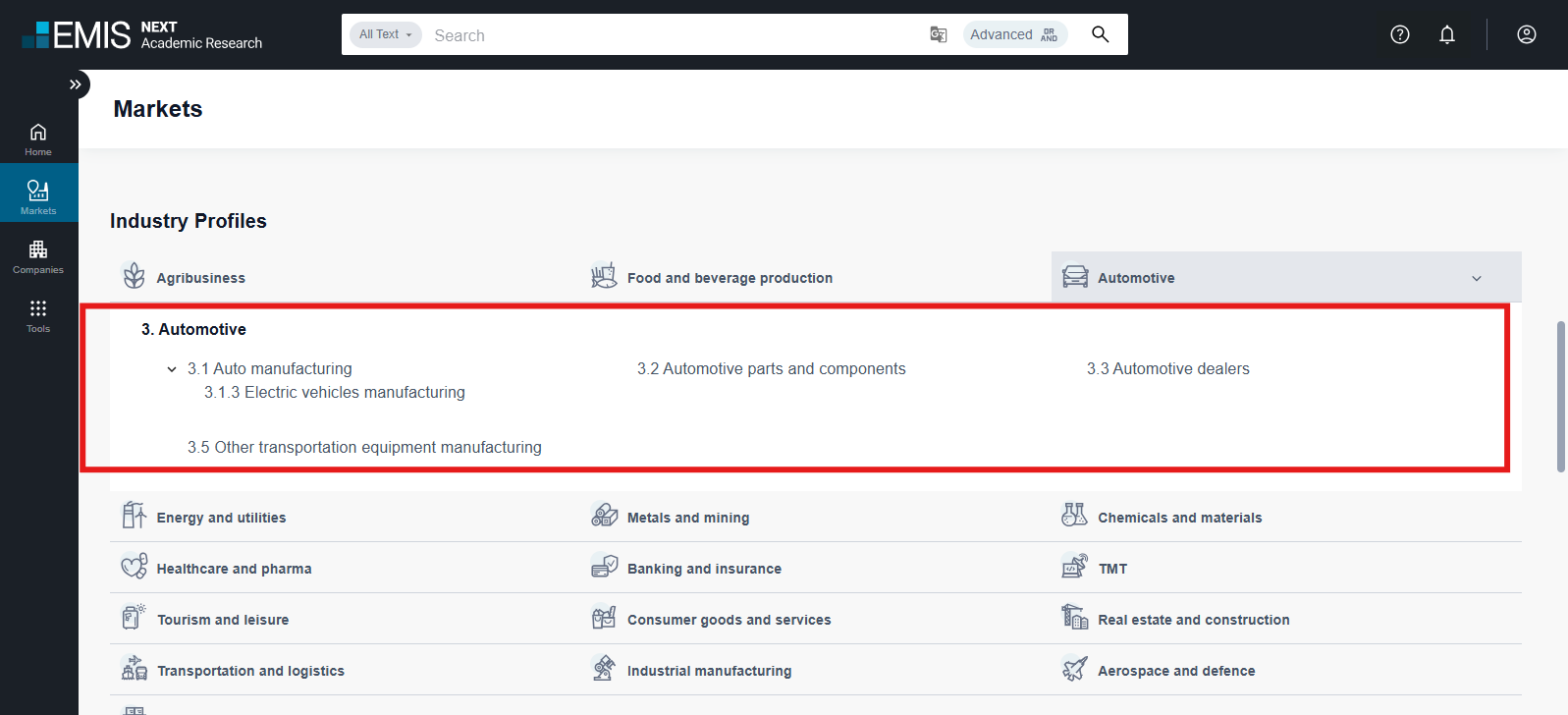Viewport: 1568px width, 715px height.
Task: Open the notifications bell
Action: pyautogui.click(x=1447, y=34)
